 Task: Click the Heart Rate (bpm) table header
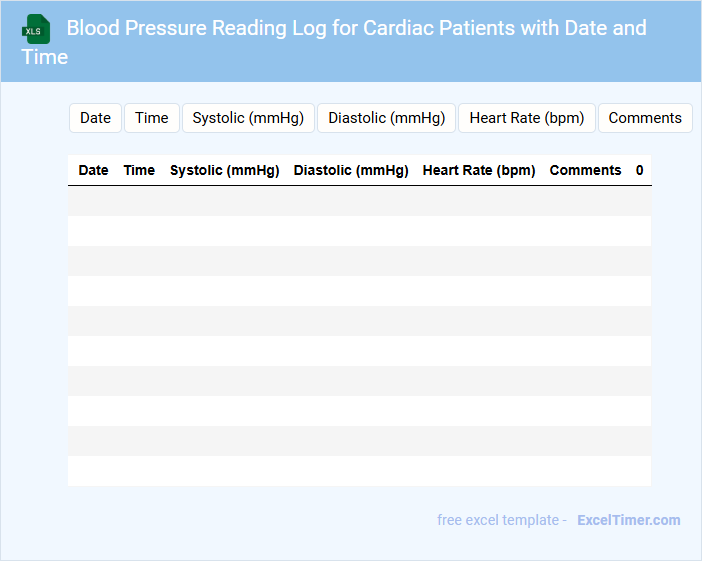click(x=479, y=170)
